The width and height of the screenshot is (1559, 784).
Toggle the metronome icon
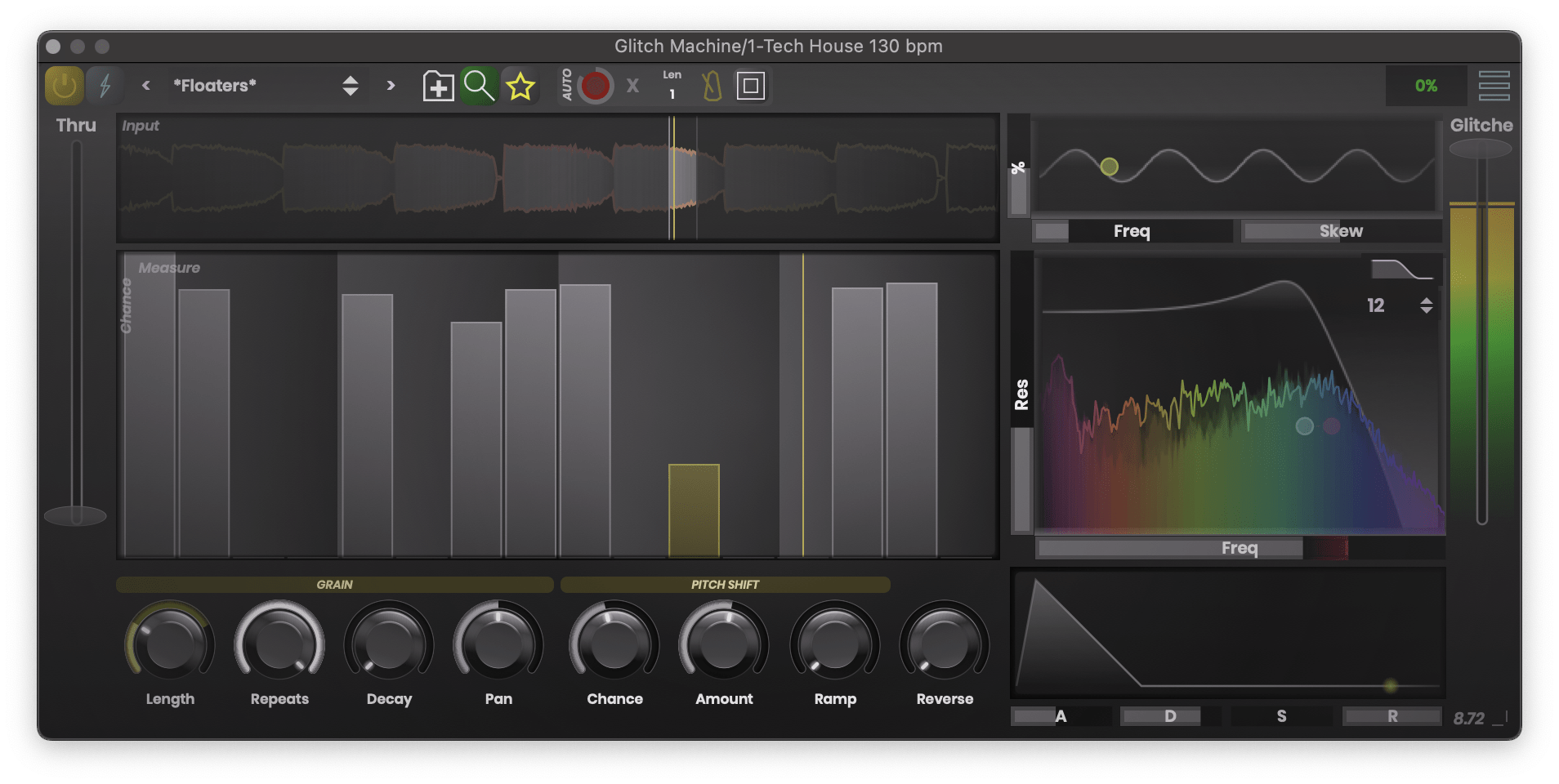click(x=712, y=86)
